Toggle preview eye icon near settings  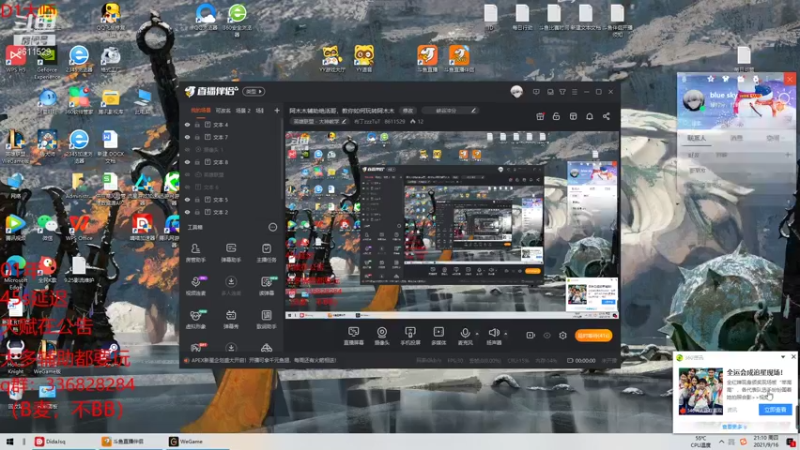click(x=547, y=335)
